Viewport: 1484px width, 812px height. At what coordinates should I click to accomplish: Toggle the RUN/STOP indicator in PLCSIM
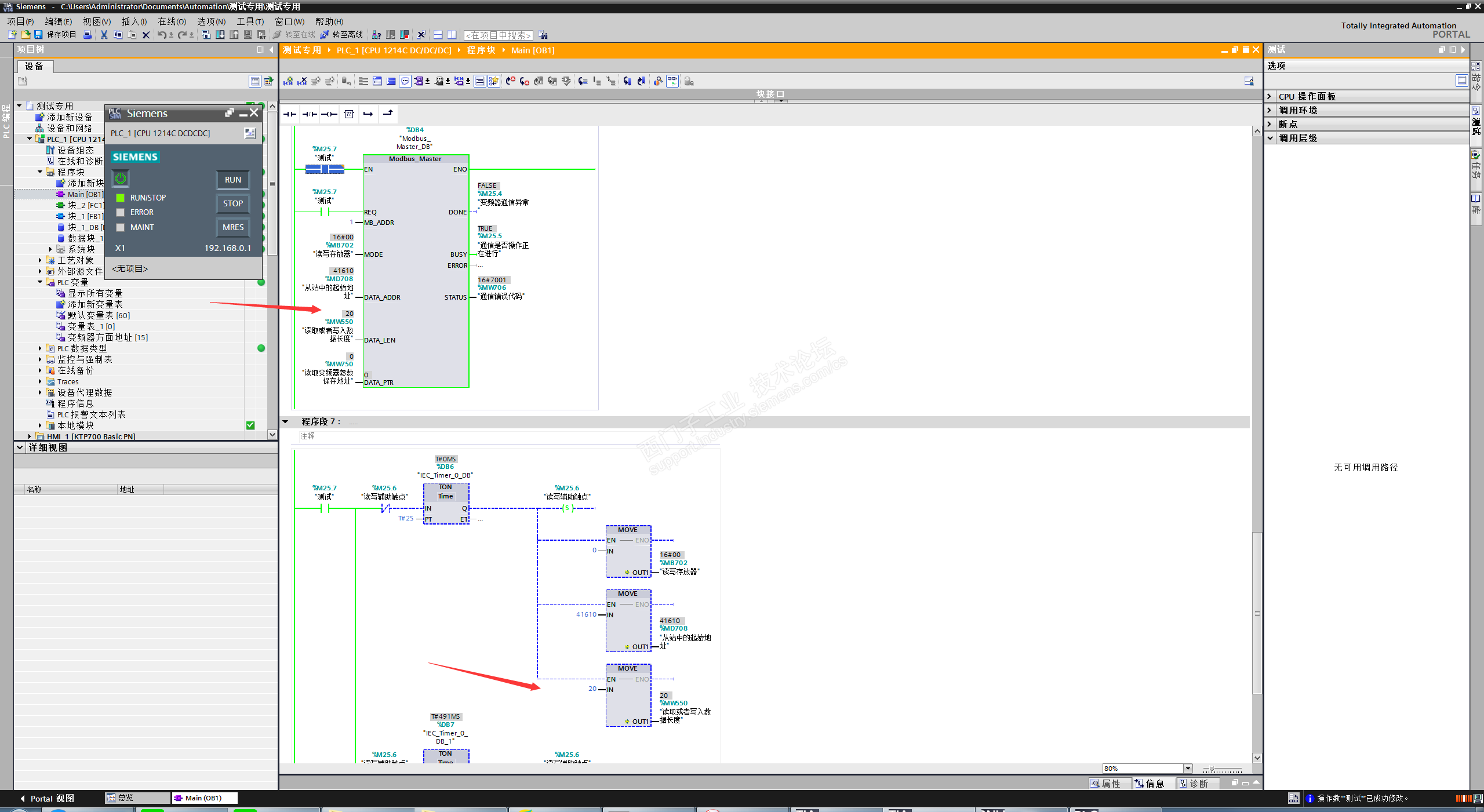pos(121,198)
